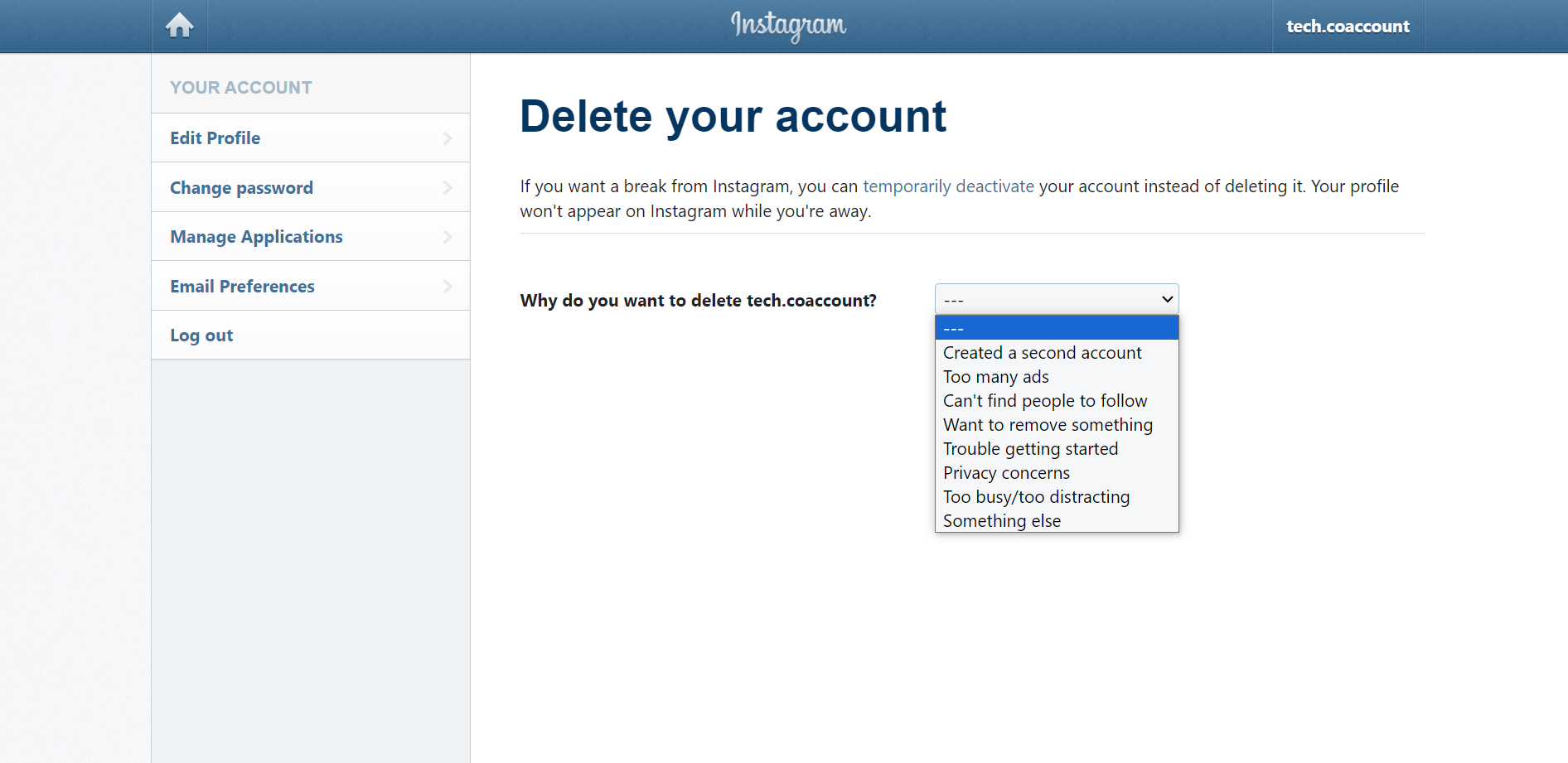Viewport: 1568px width, 763px height.
Task: Click chevron next to Change password
Action: click(448, 188)
